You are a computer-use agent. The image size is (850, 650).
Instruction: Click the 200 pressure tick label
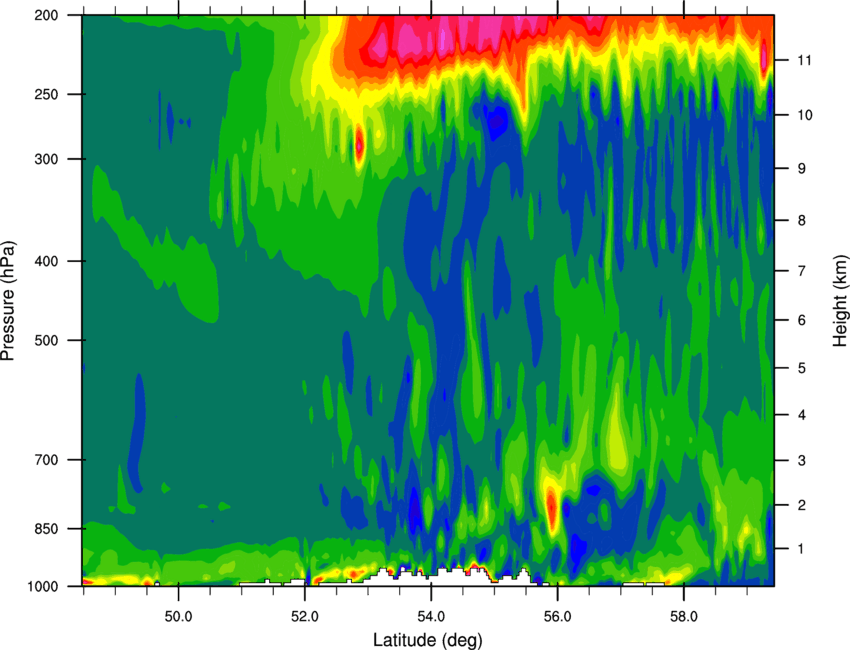click(46, 15)
